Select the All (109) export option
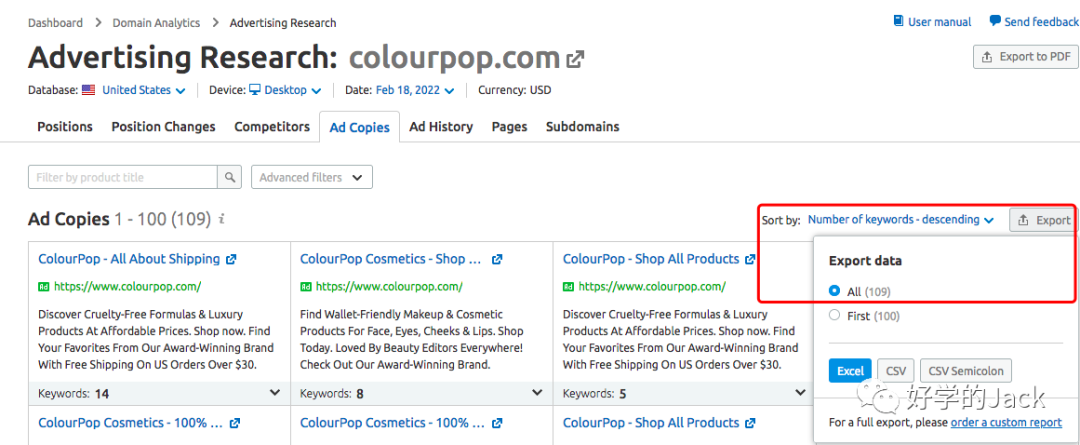 pyautogui.click(x=835, y=292)
